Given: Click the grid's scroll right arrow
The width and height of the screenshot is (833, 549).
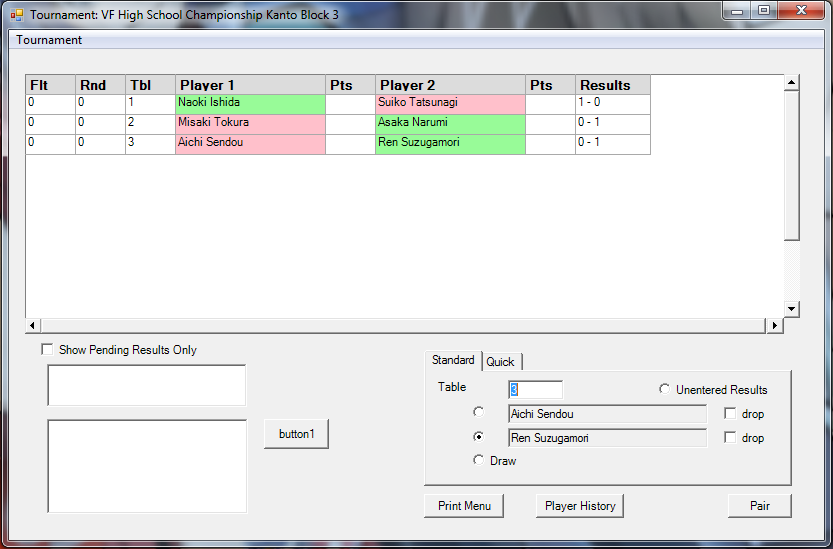Looking at the screenshot, I should (x=775, y=325).
